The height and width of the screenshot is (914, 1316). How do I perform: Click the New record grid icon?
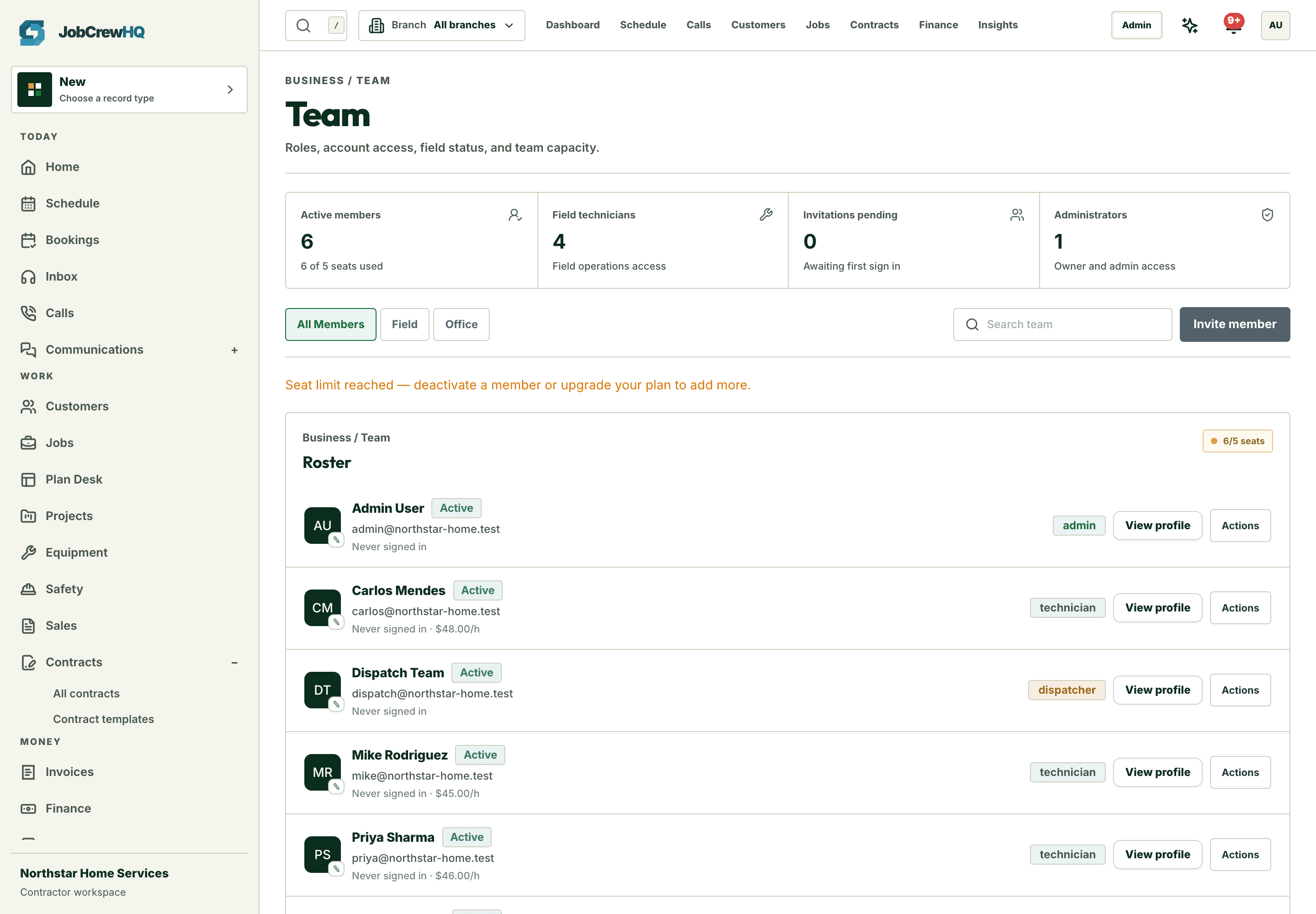pos(34,89)
